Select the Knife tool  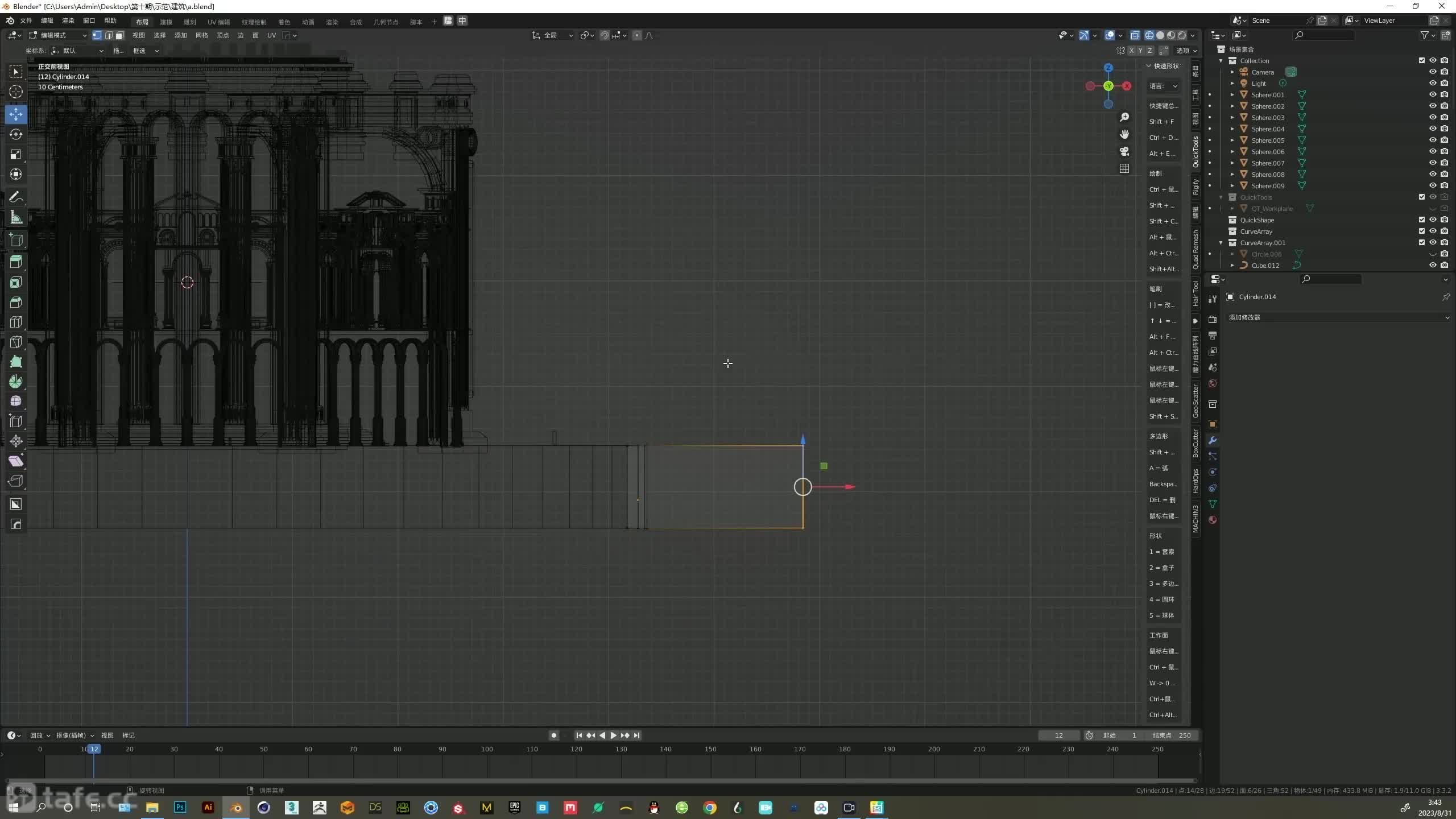[x=16, y=342]
